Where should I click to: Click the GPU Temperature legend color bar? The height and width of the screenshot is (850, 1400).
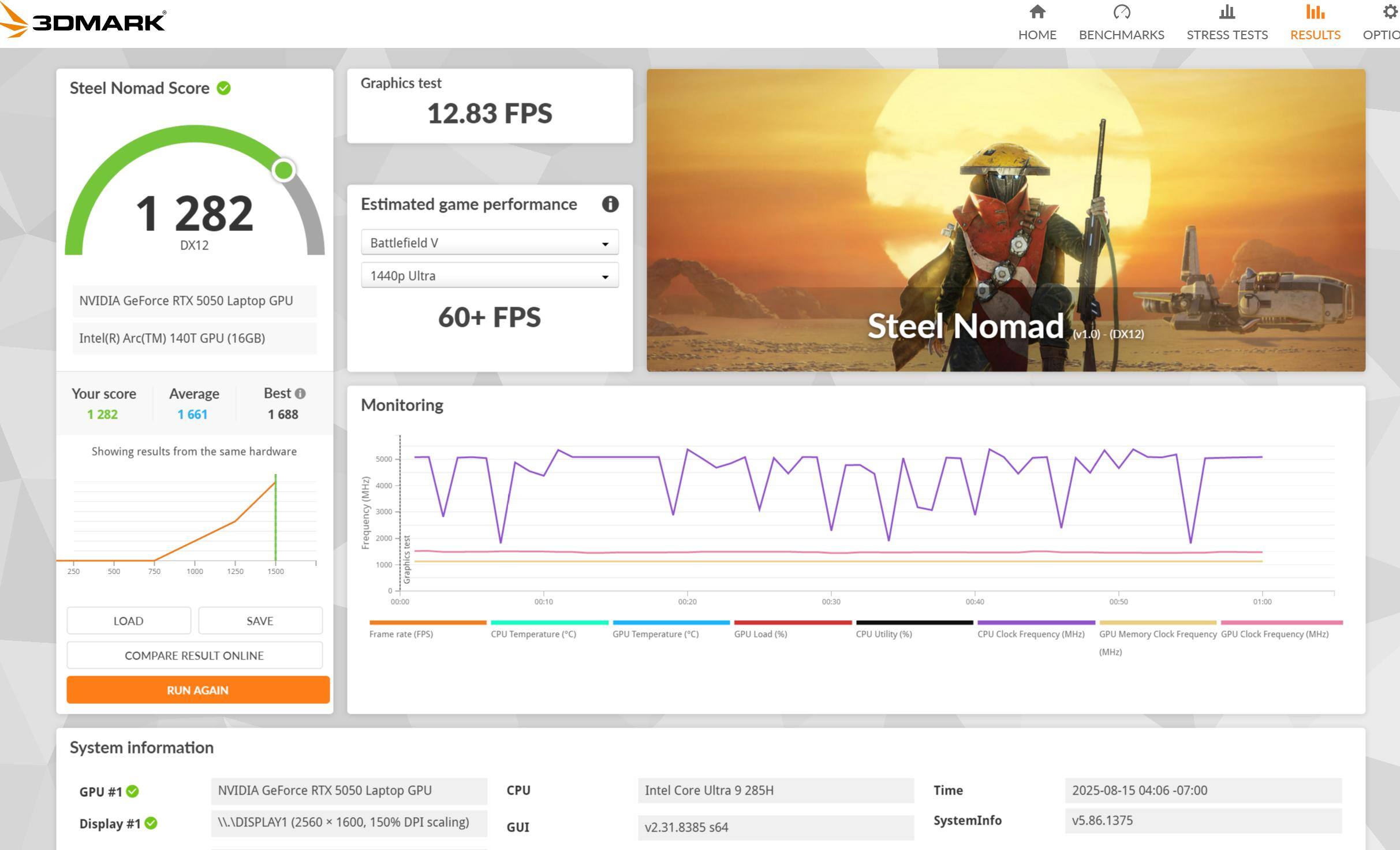tap(671, 622)
